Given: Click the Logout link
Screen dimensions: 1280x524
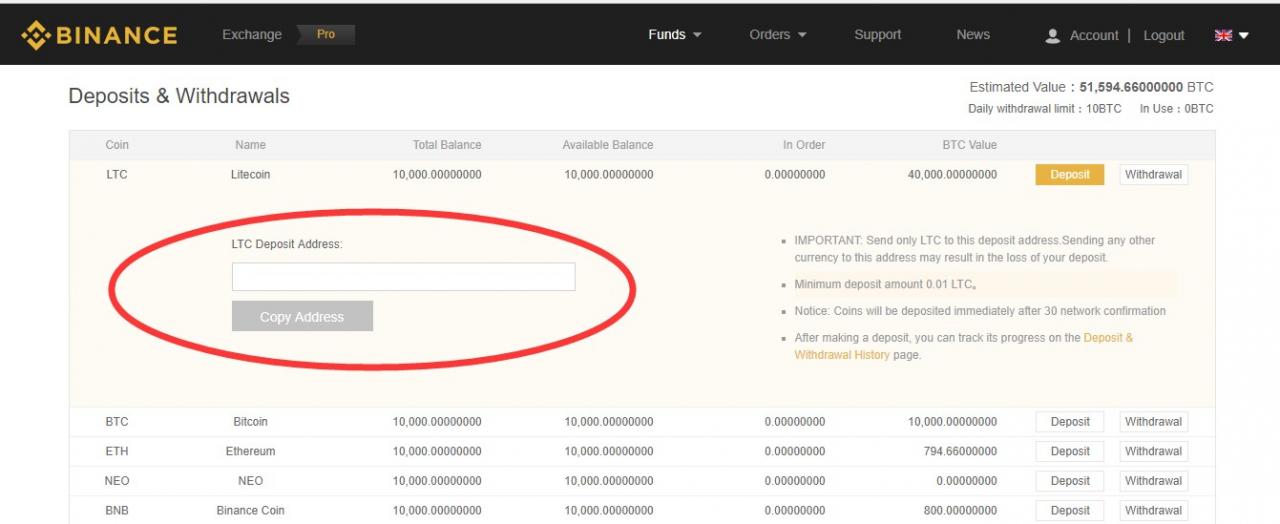Looking at the screenshot, I should tap(1163, 35).
